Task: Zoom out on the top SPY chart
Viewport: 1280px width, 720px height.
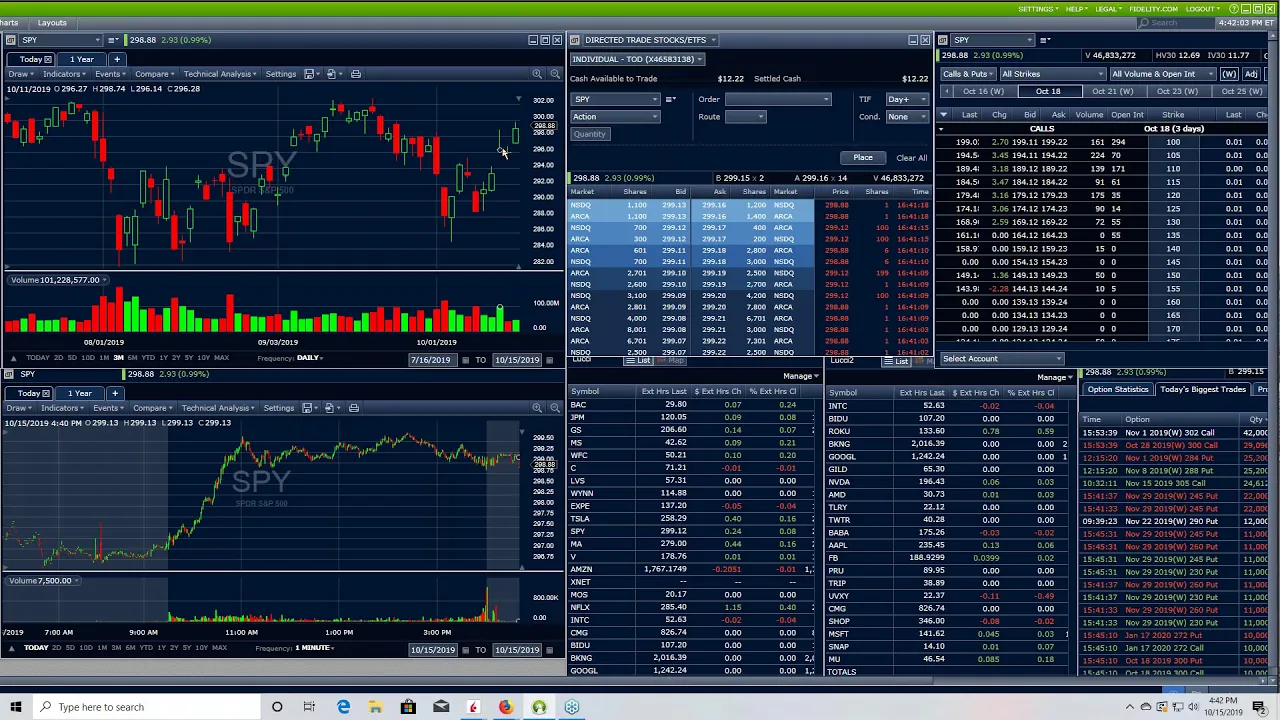Action: 554,74
